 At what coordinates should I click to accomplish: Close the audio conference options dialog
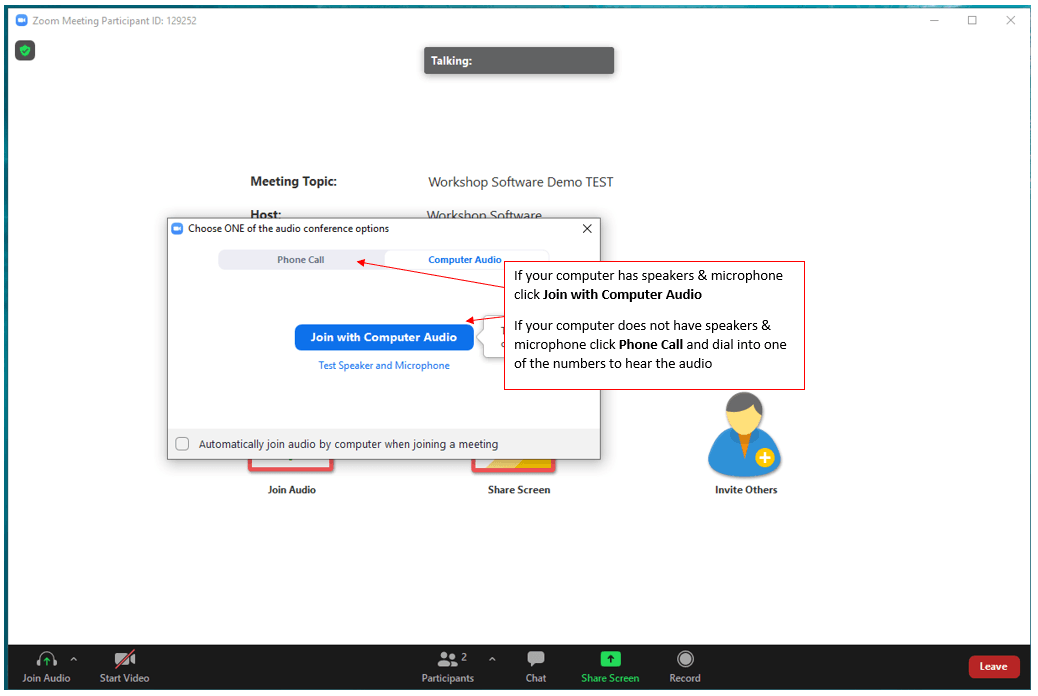coord(587,228)
